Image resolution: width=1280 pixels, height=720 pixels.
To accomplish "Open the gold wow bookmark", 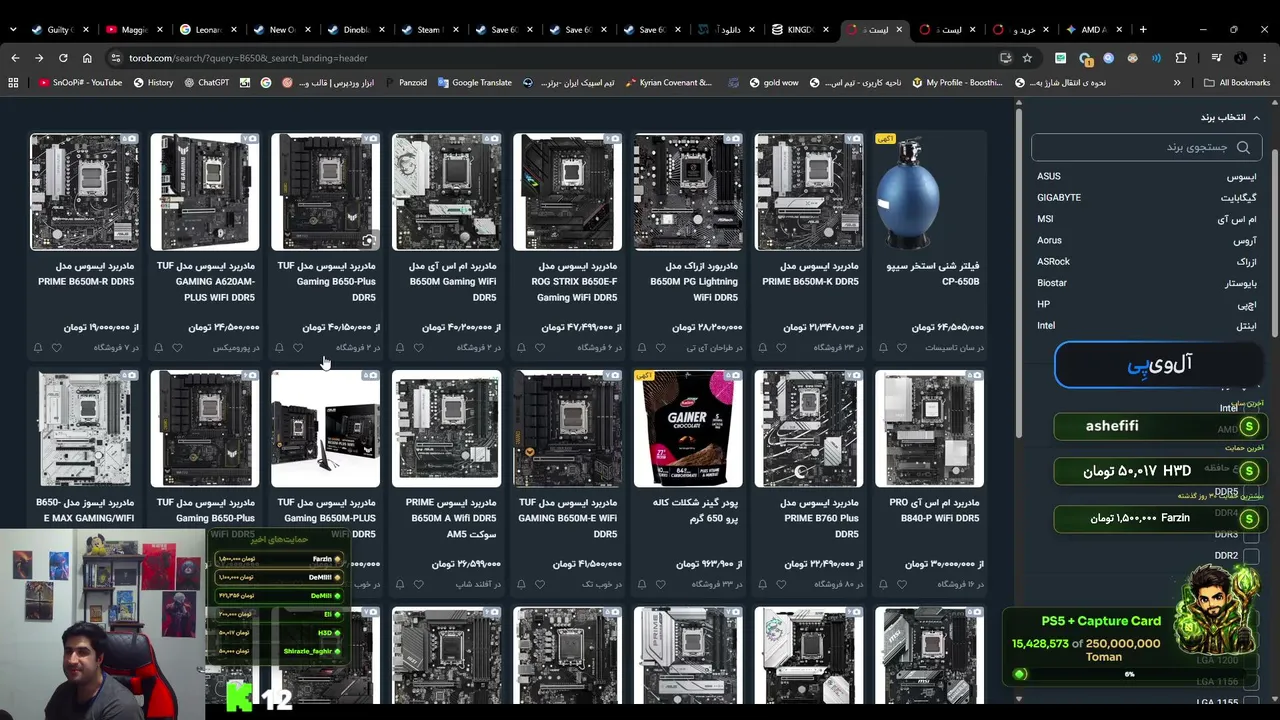I will (776, 82).
